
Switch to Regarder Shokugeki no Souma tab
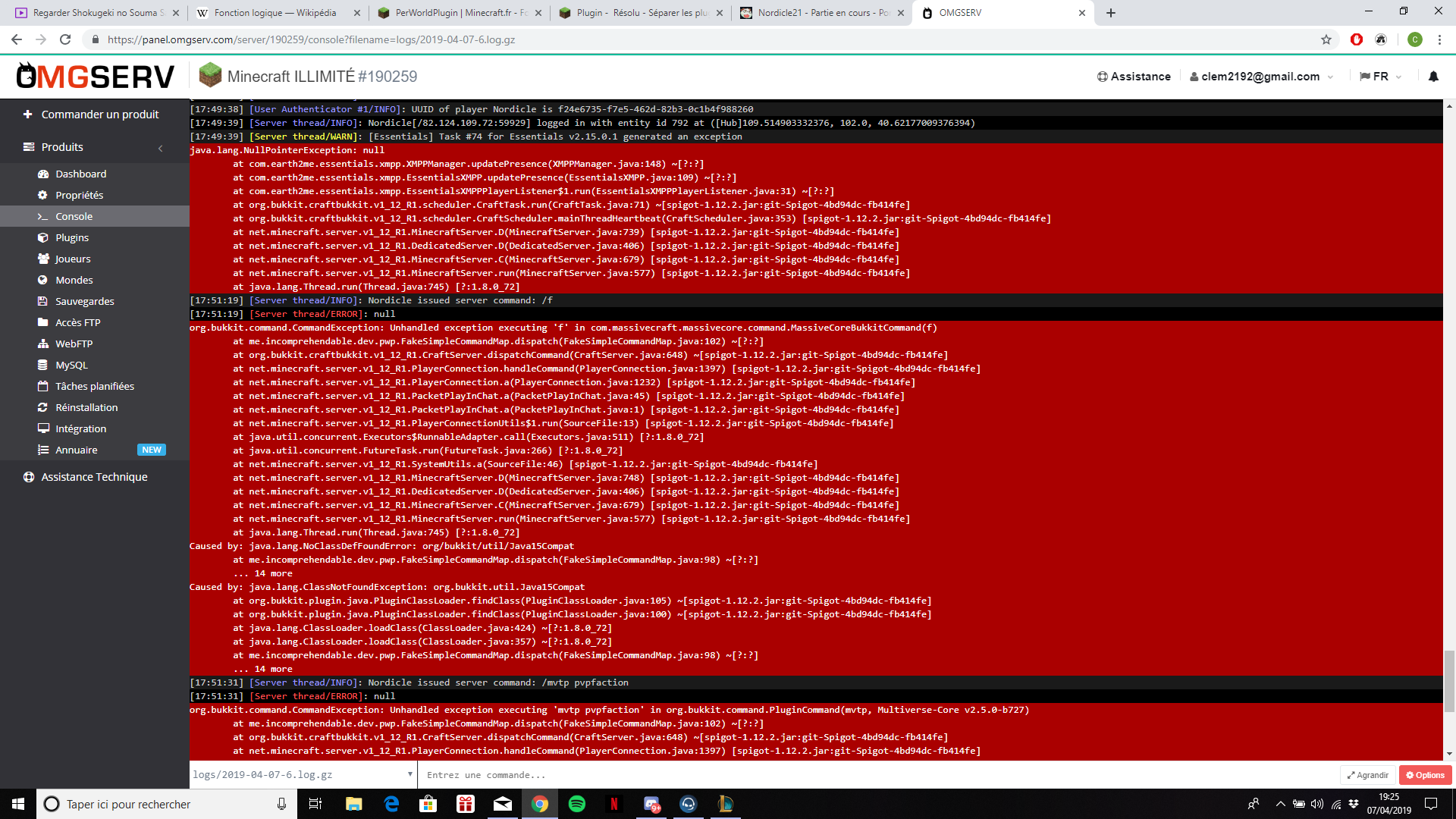pyautogui.click(x=96, y=13)
